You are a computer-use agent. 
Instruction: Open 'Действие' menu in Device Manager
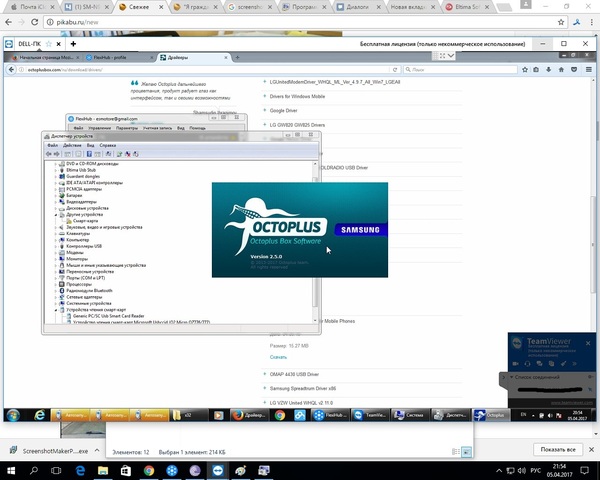[x=72, y=145]
